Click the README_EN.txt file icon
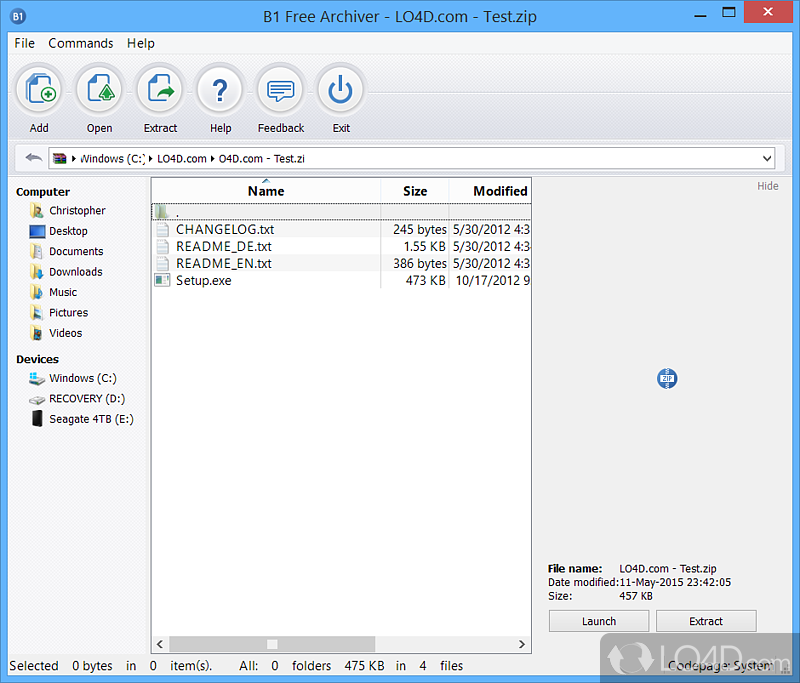Screen dimensions: 800x683 162,263
